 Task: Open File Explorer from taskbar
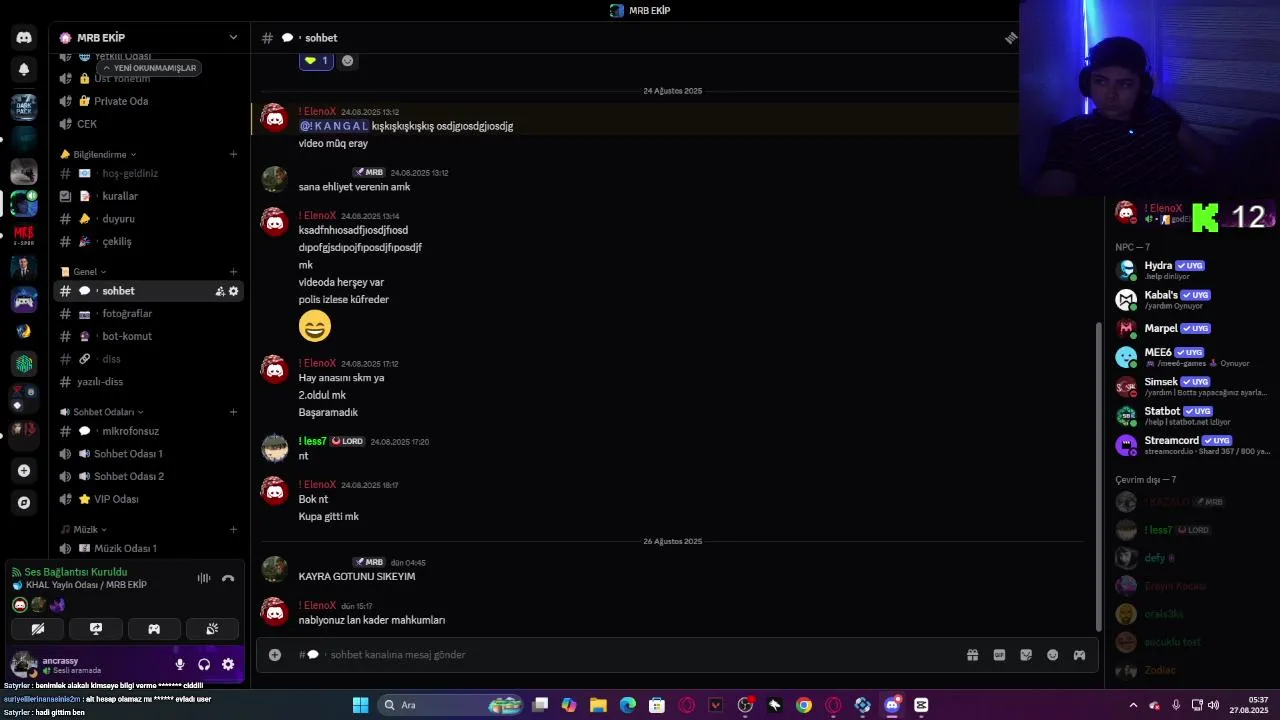tap(598, 705)
